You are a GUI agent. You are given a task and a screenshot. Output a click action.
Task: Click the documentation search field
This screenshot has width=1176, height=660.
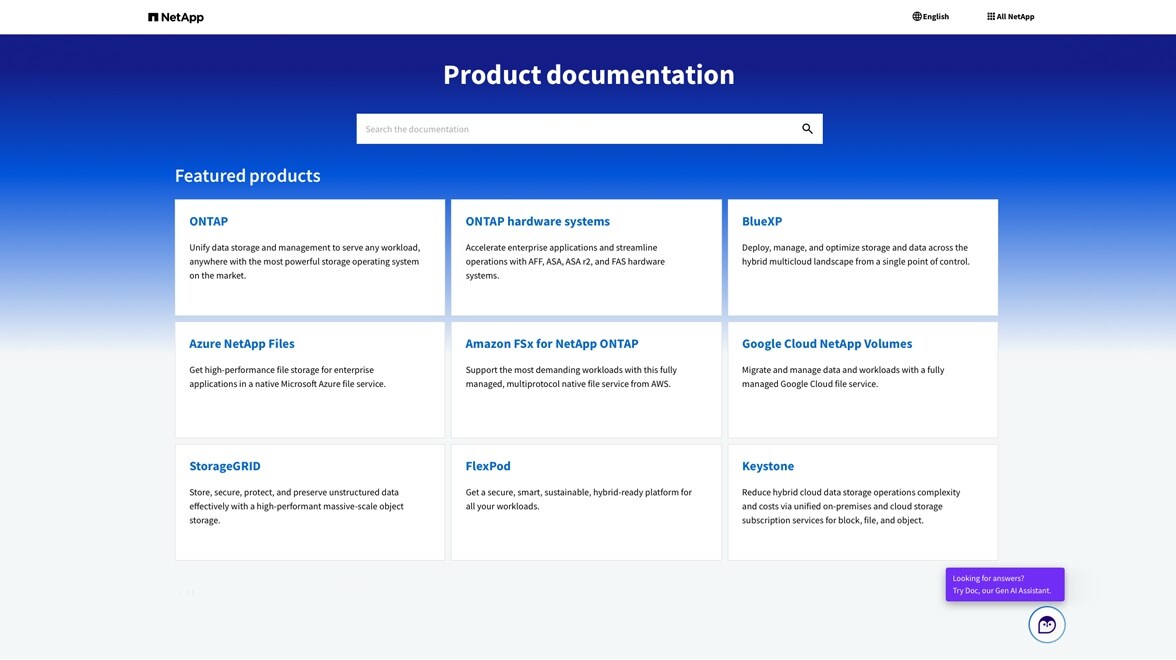coord(560,128)
